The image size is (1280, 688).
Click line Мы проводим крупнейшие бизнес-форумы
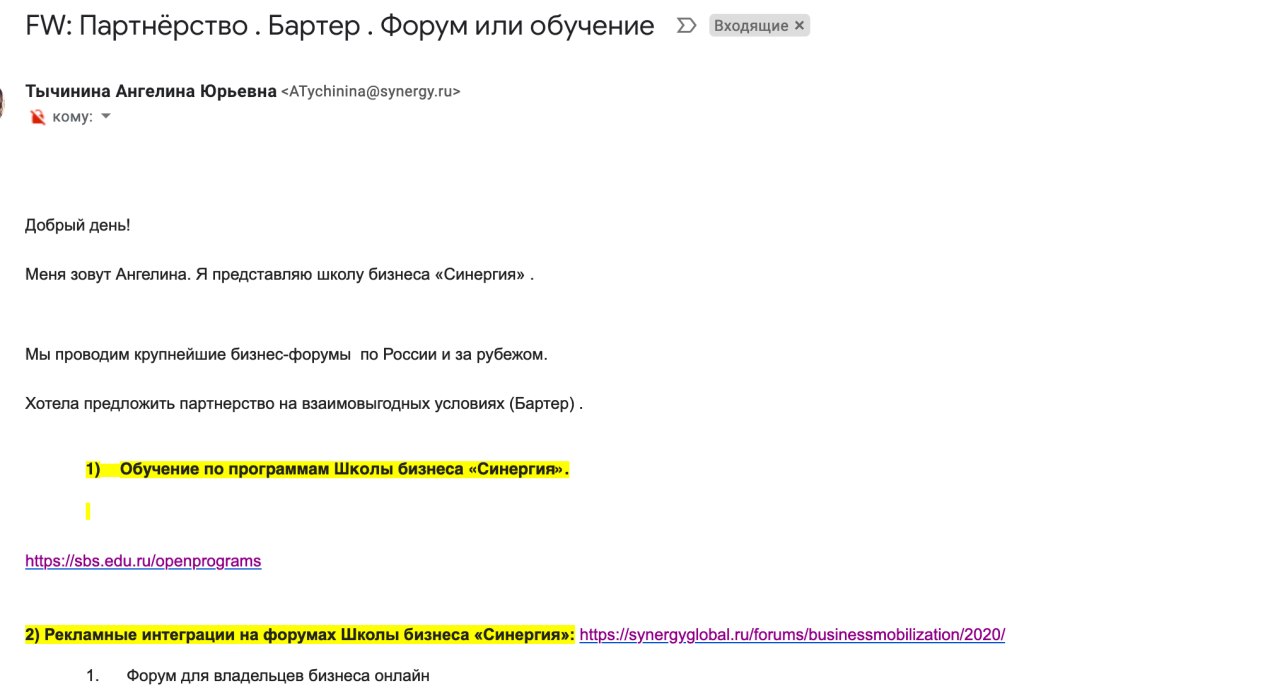point(286,354)
